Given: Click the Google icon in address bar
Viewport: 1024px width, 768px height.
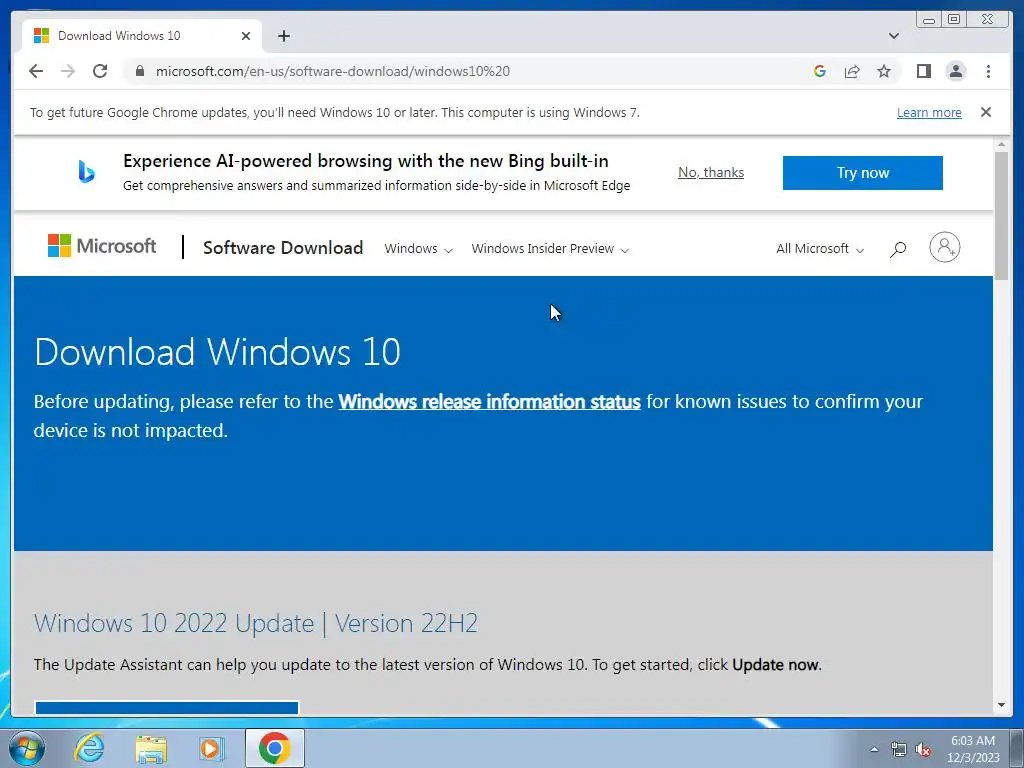Looking at the screenshot, I should (820, 71).
